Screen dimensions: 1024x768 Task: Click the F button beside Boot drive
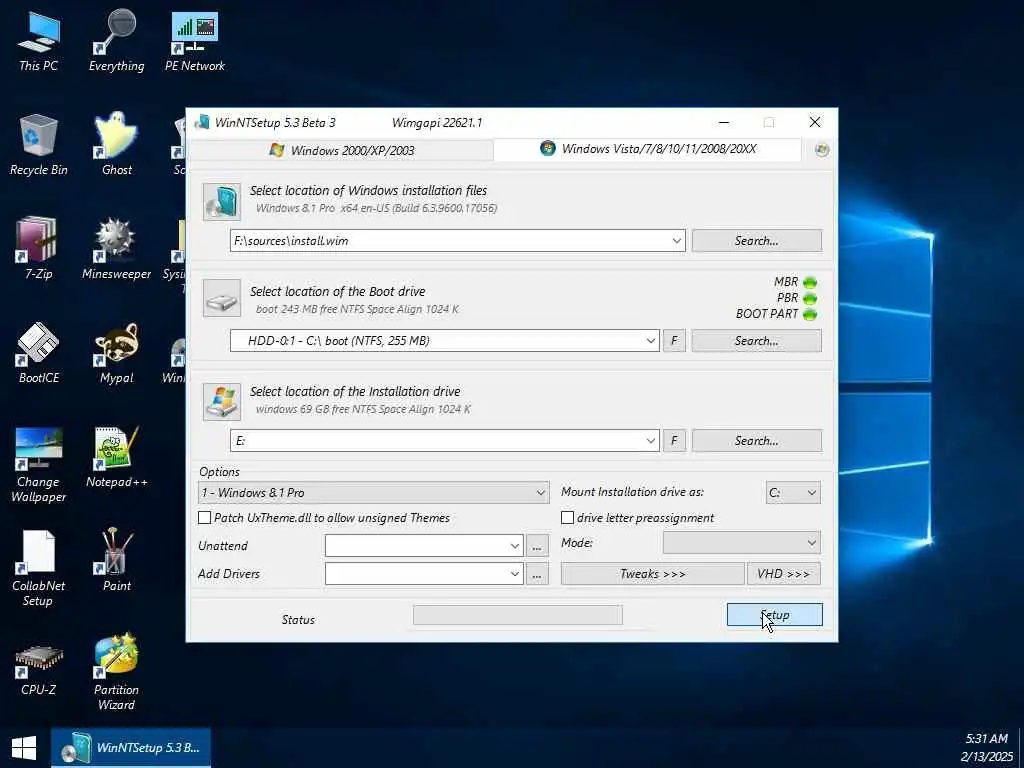[x=675, y=341]
